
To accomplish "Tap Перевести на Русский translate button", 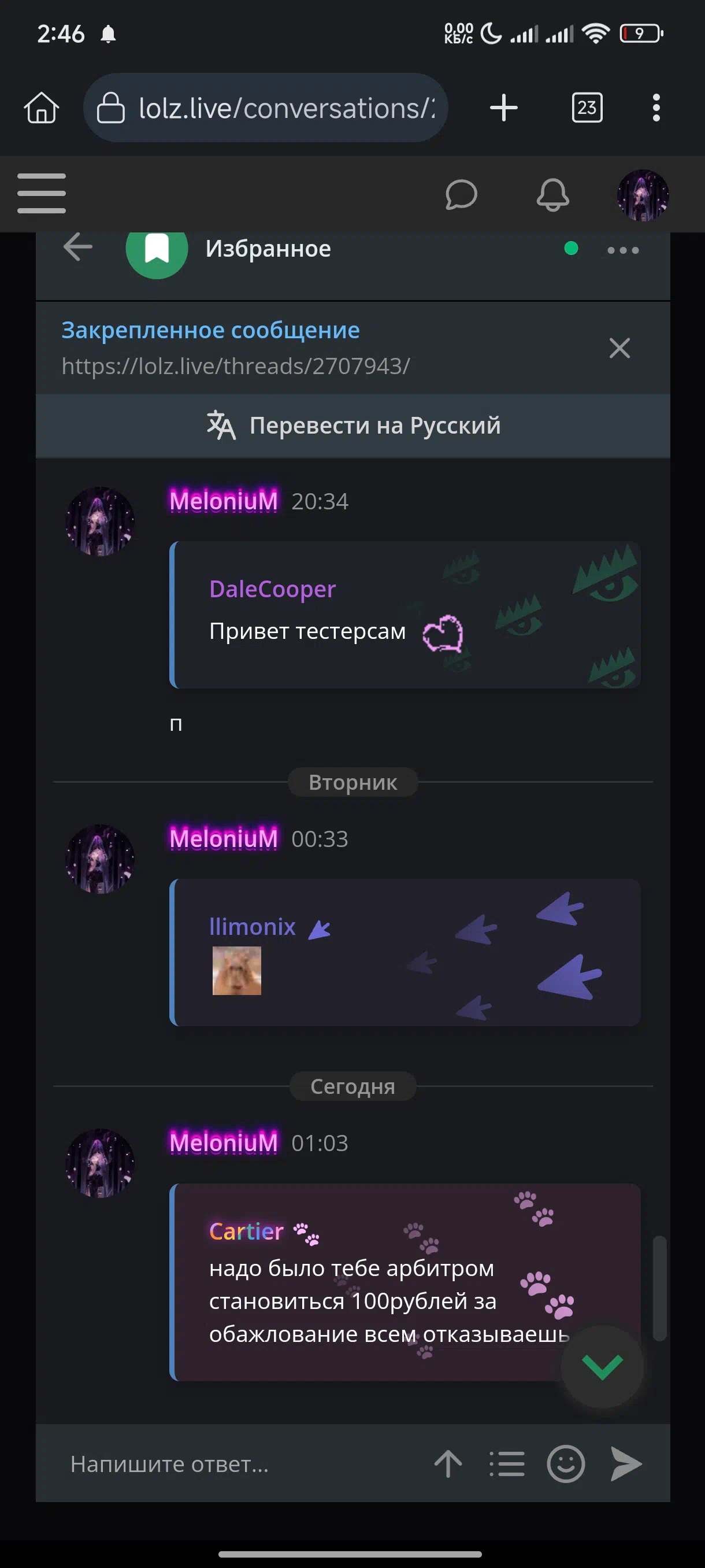I will [x=353, y=426].
